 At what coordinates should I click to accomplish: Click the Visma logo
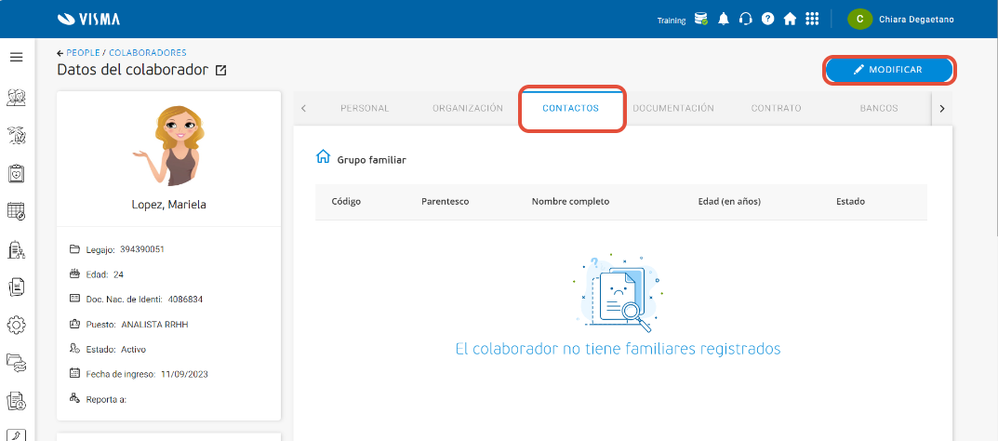point(88,19)
